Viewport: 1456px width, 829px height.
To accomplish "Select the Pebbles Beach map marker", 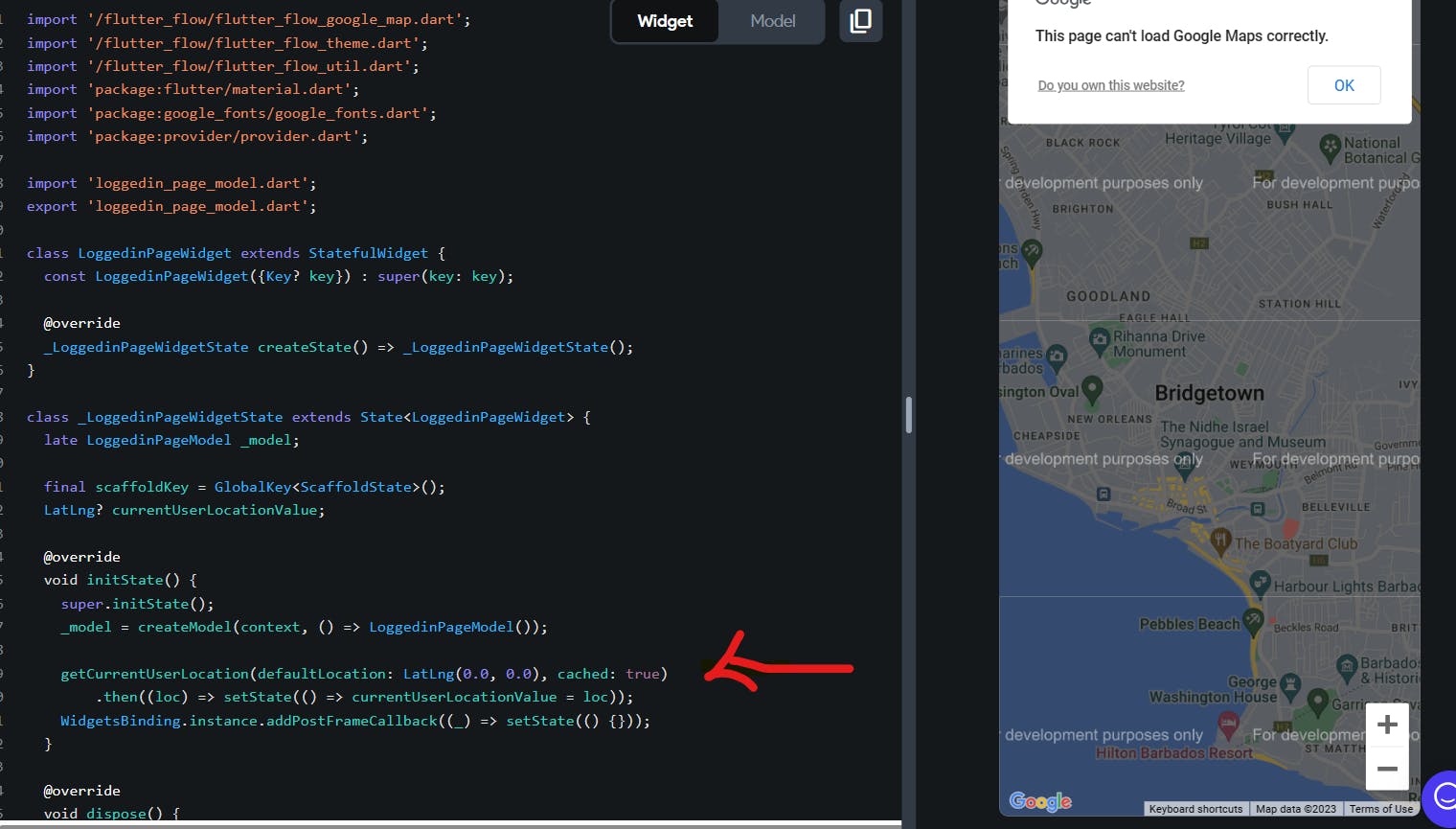I will pyautogui.click(x=1252, y=621).
